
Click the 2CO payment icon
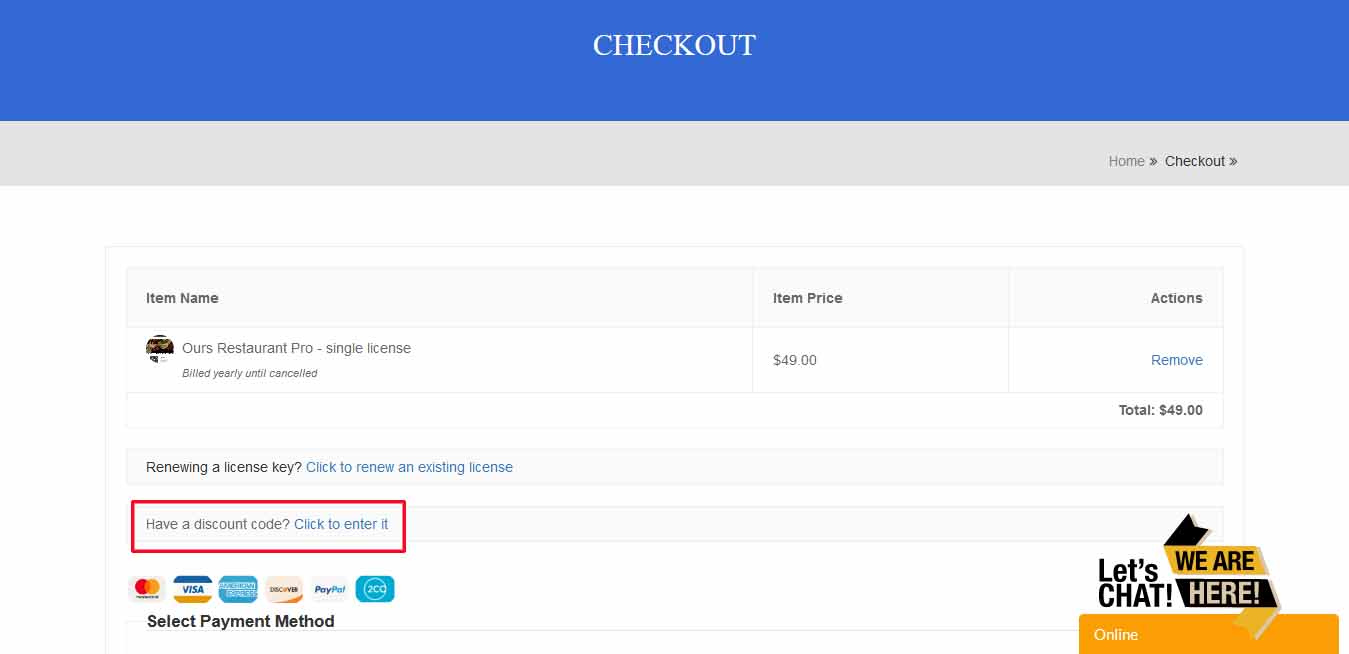[x=375, y=589]
